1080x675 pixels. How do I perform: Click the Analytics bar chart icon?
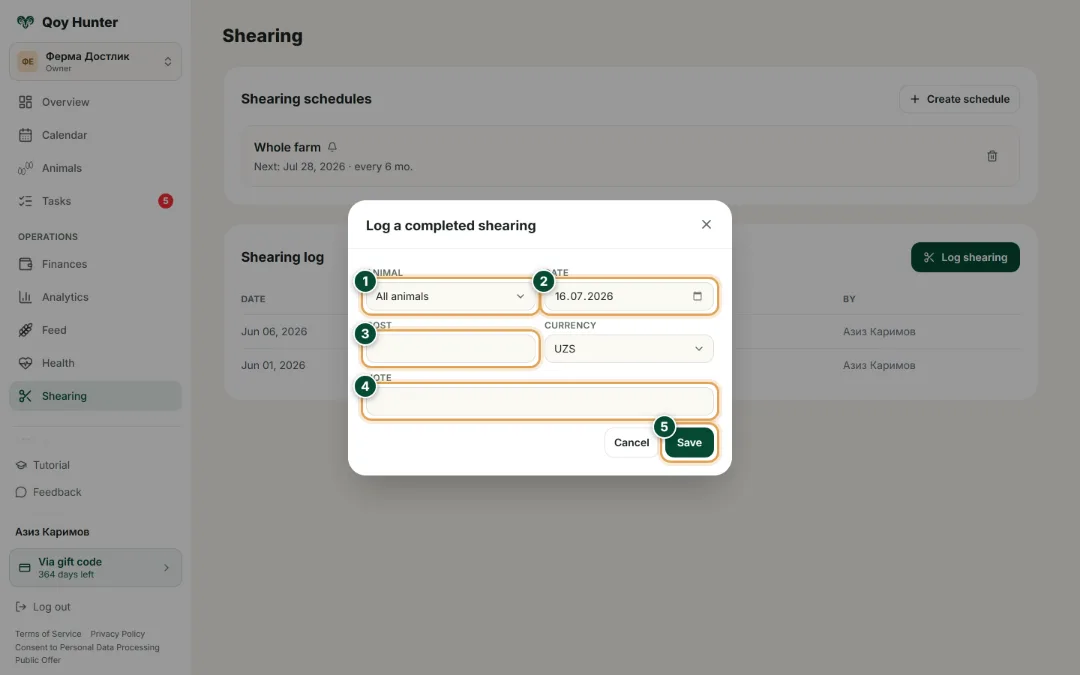click(x=25, y=297)
